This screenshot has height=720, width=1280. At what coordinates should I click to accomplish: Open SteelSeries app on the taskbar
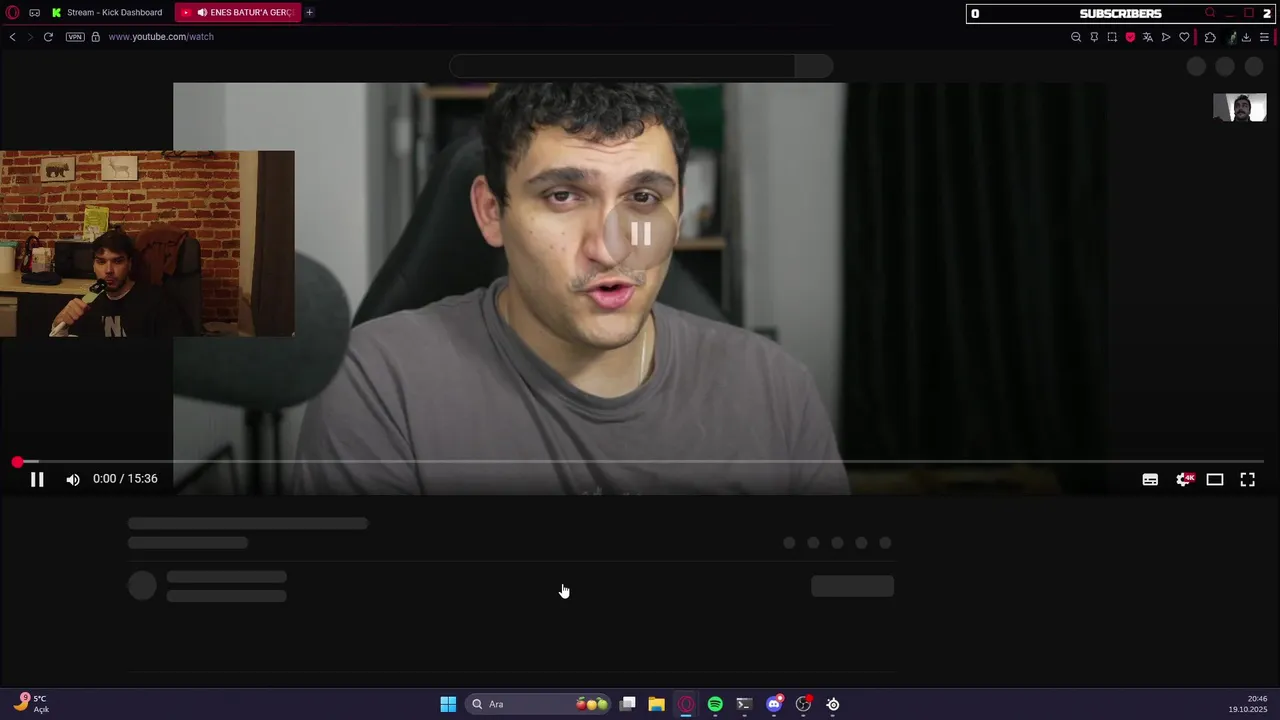[x=833, y=704]
